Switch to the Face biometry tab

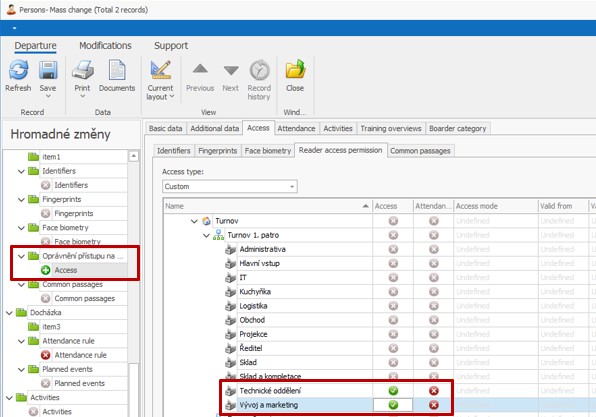268,151
